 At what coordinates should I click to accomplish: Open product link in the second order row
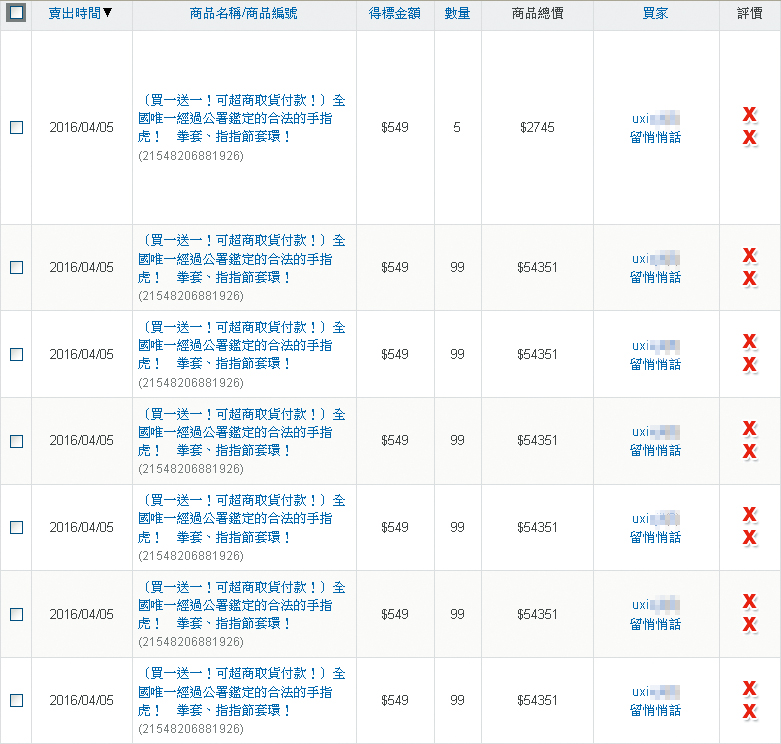tap(242, 259)
